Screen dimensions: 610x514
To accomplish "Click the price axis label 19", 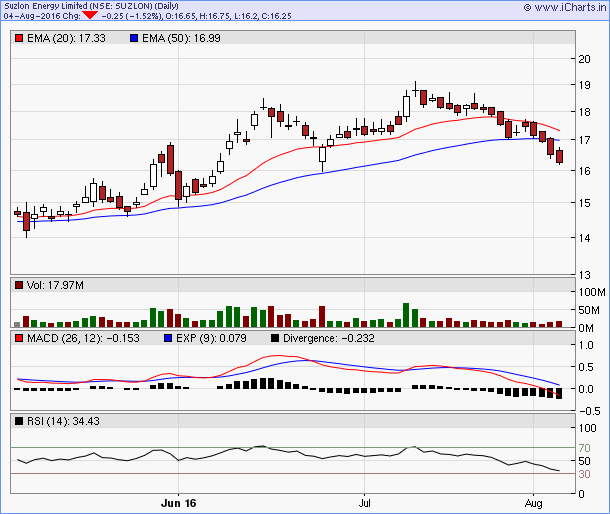I will tap(584, 85).
